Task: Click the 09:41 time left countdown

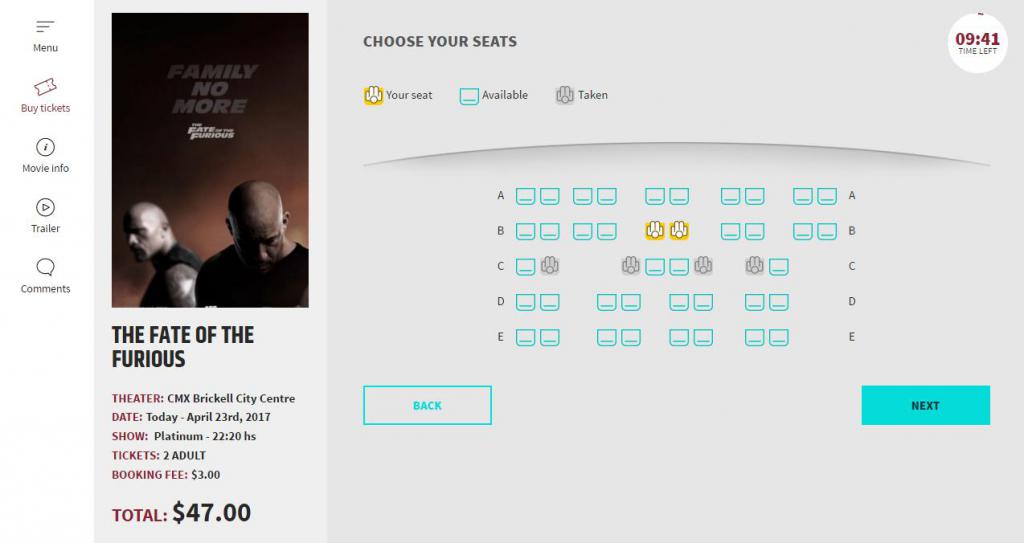Action: [x=977, y=43]
